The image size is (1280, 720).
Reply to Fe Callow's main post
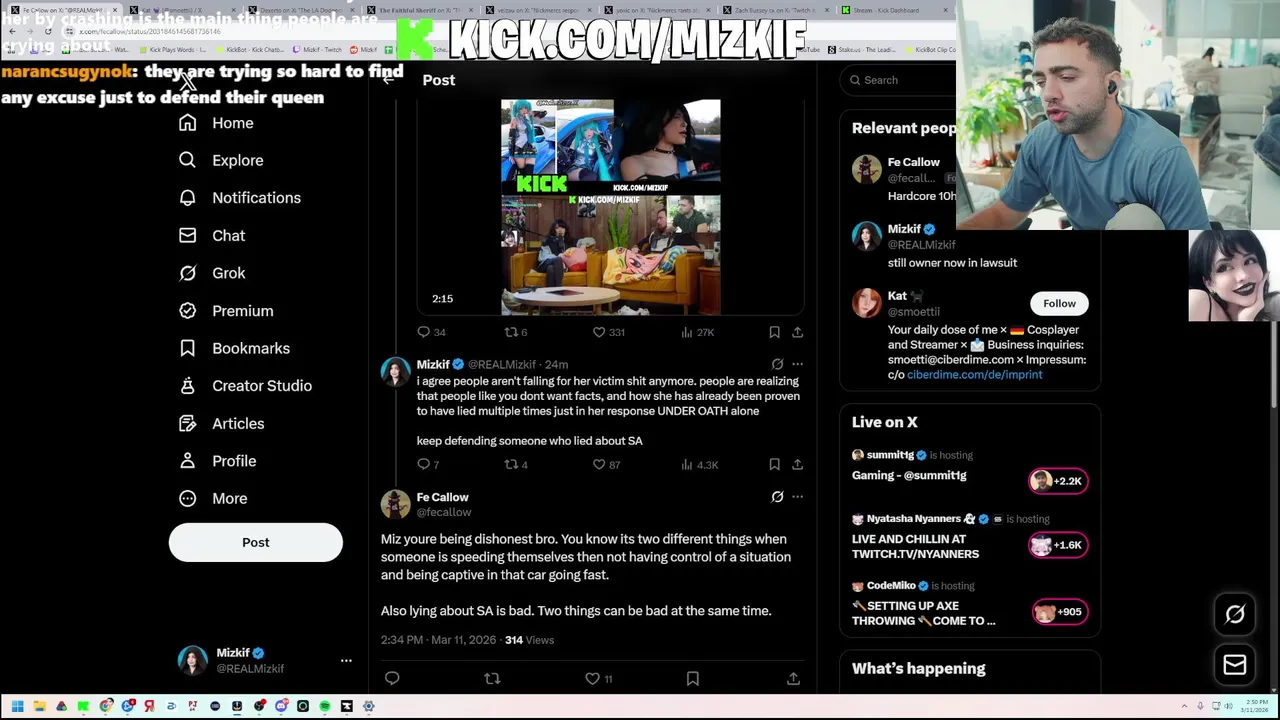392,678
